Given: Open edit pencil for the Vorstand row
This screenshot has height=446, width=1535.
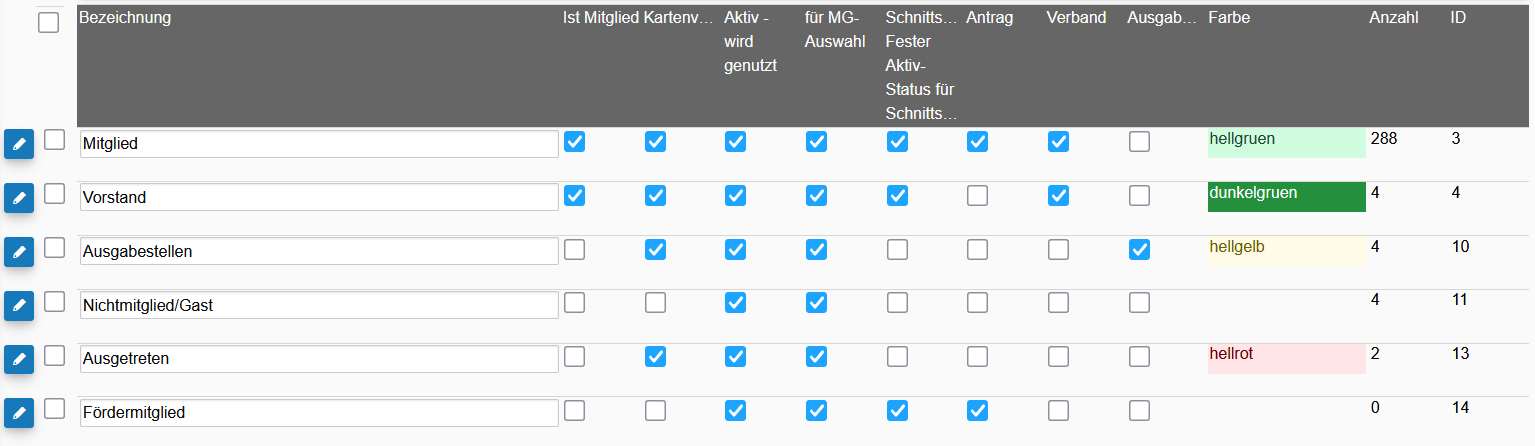Looking at the screenshot, I should tap(19, 198).
